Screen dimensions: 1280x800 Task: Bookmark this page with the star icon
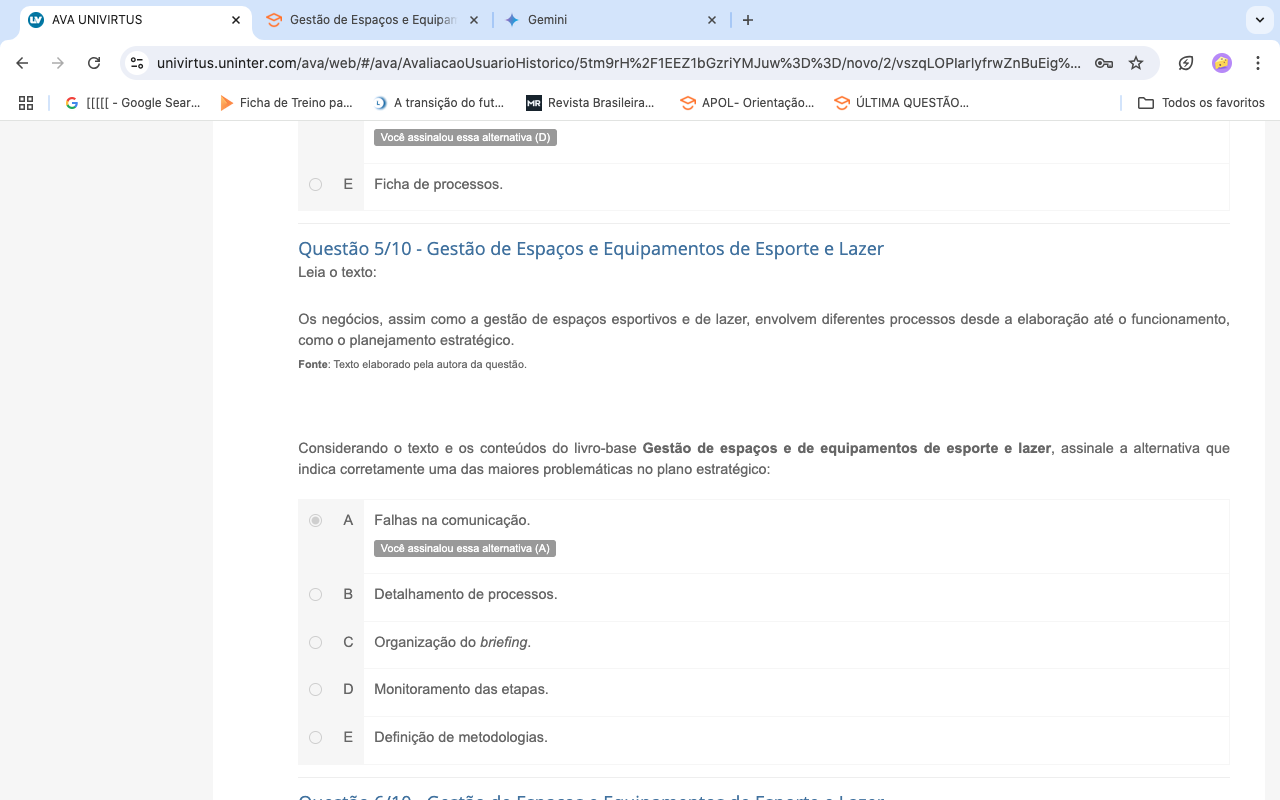(x=1136, y=63)
